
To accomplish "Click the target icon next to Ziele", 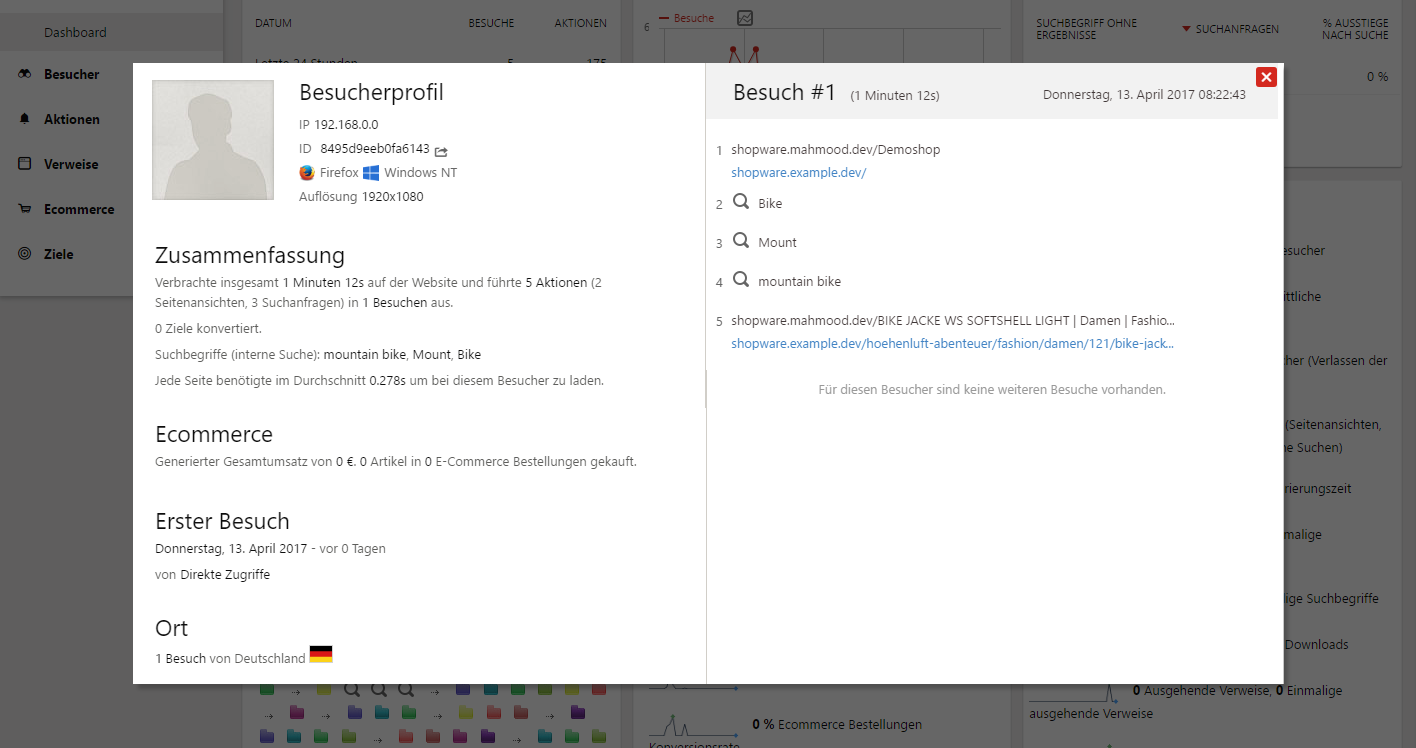I will (x=25, y=254).
